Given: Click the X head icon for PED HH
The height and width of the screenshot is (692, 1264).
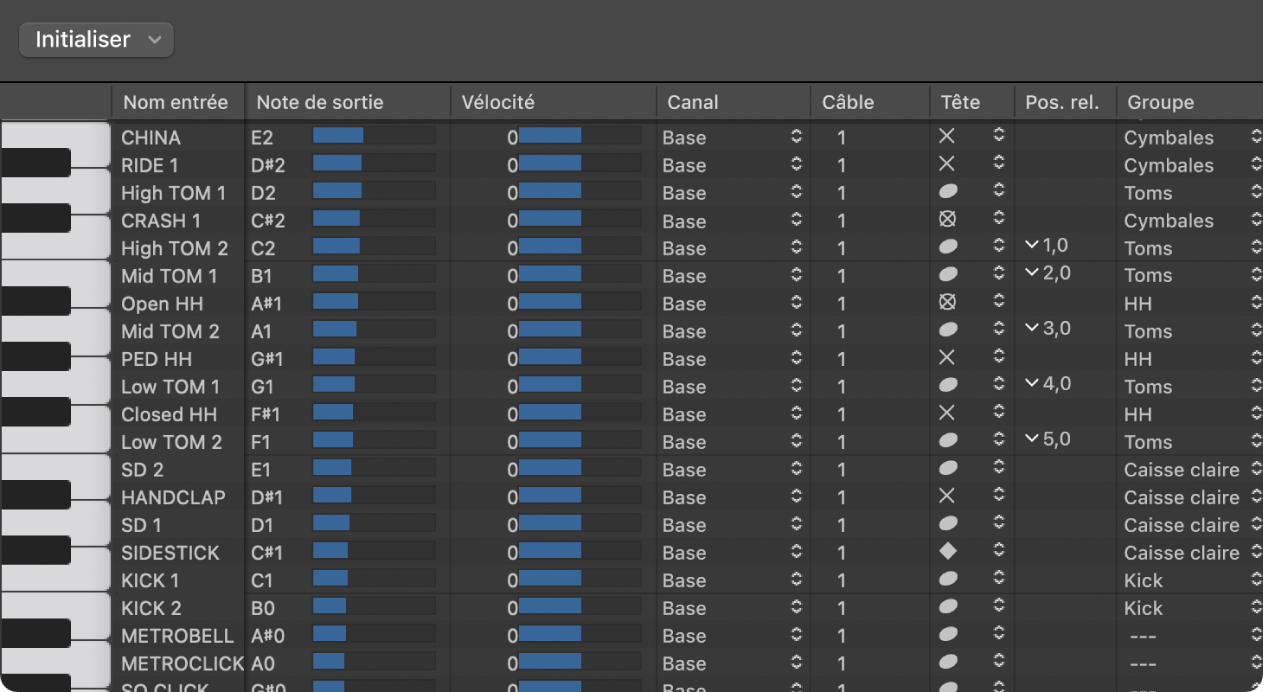Looking at the screenshot, I should [x=947, y=358].
